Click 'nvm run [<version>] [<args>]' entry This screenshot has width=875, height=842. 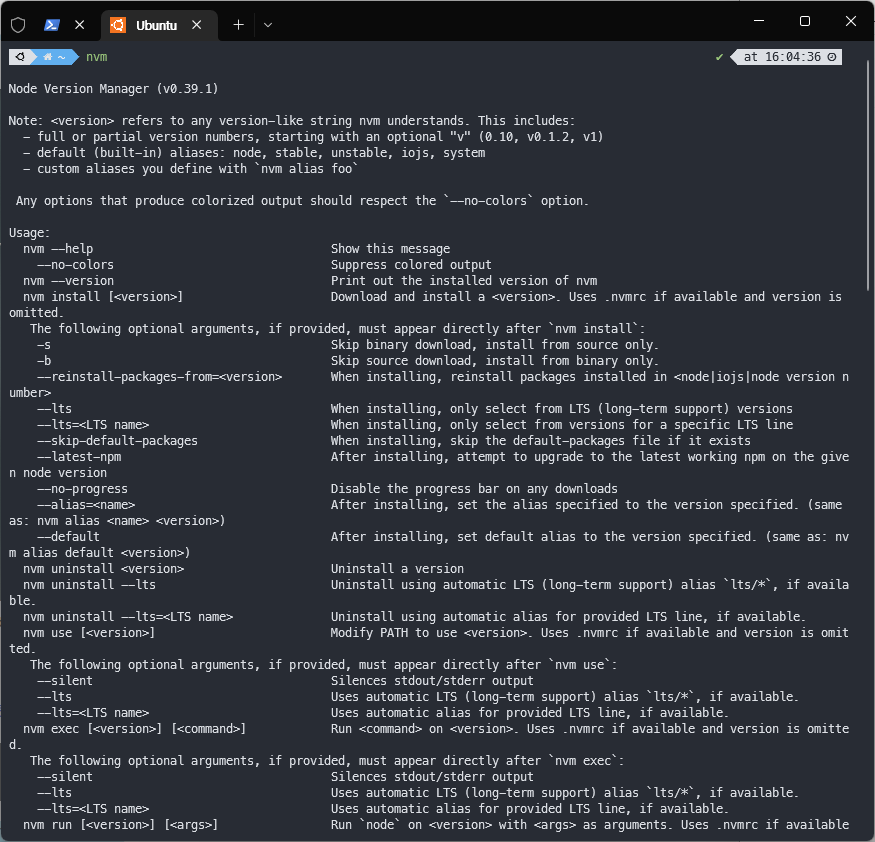pos(121,825)
